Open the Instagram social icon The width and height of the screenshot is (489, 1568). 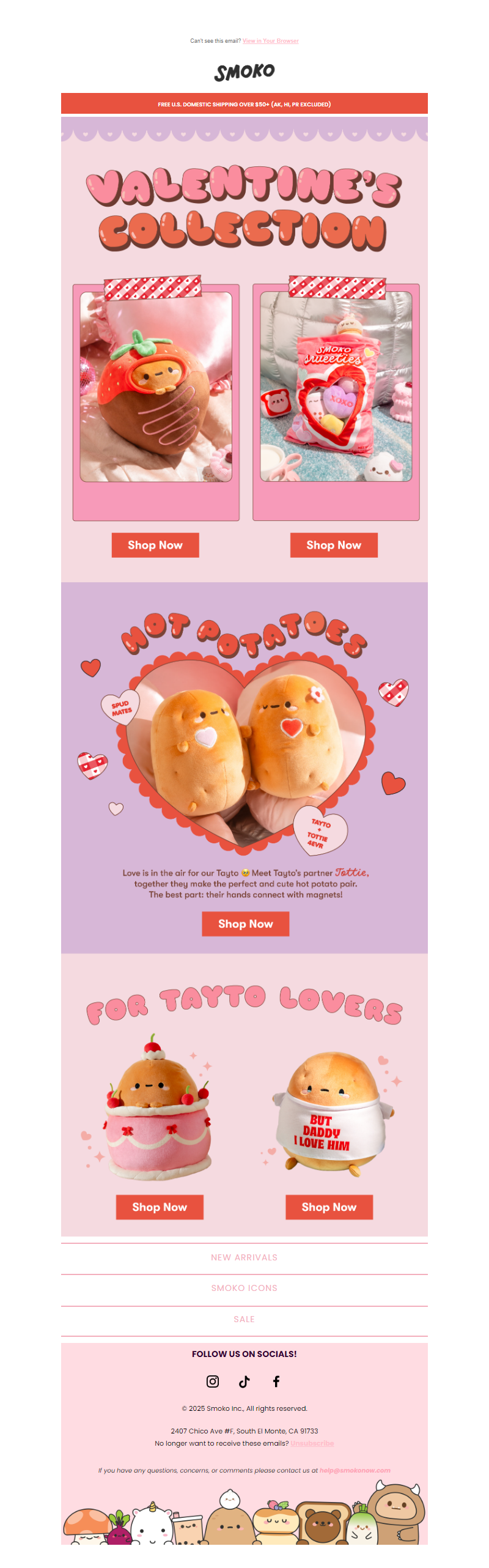click(213, 1381)
